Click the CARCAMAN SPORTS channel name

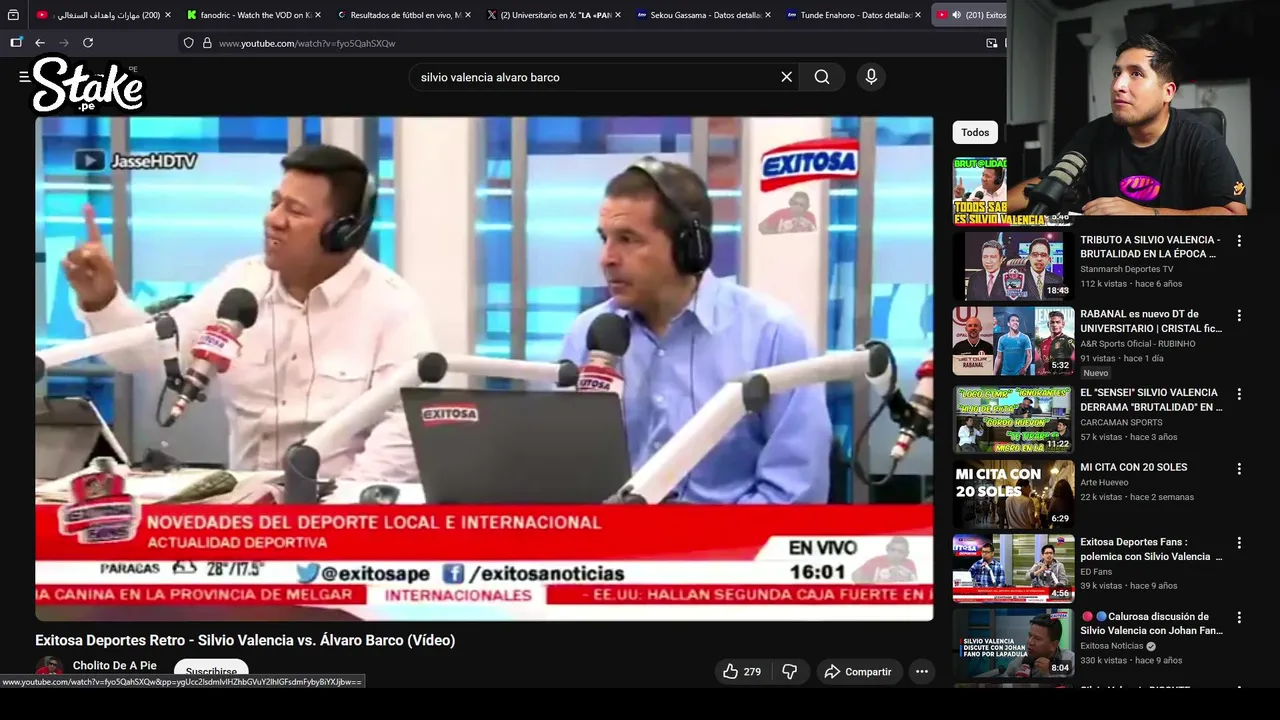1122,422
